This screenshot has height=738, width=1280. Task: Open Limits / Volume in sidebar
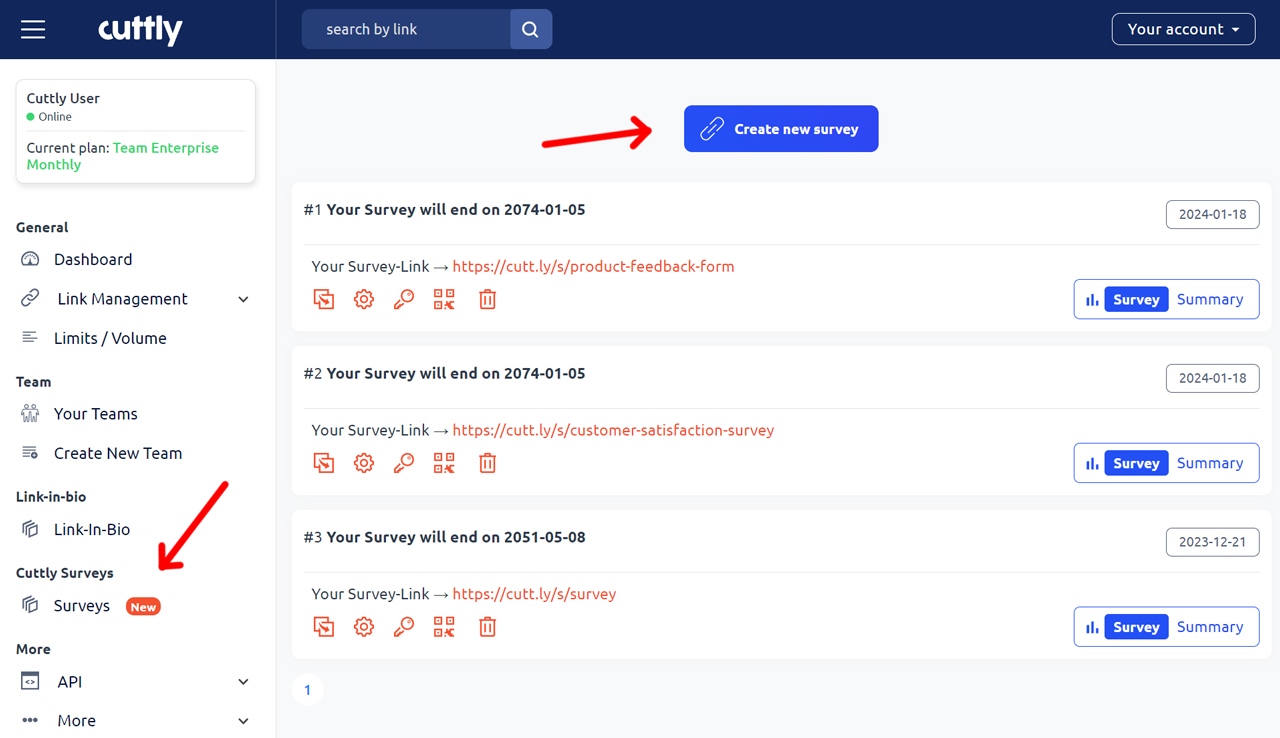(x=110, y=338)
